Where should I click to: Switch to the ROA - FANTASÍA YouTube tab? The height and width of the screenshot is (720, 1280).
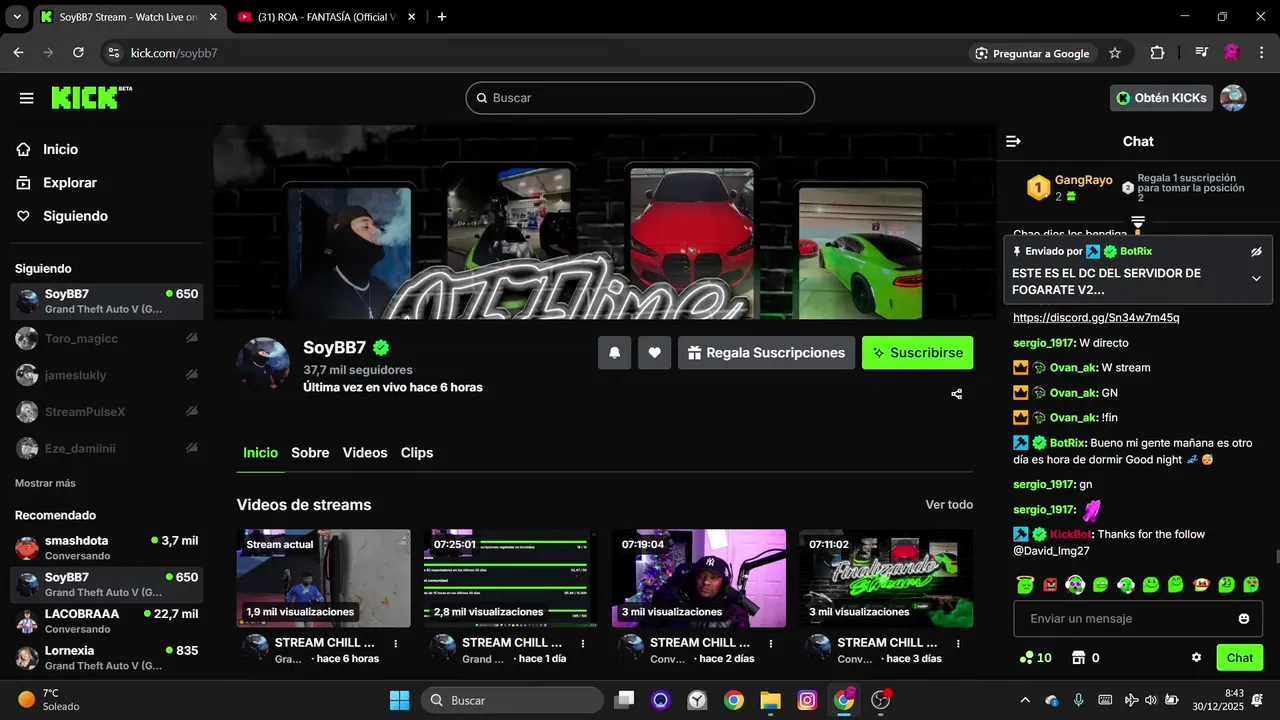tap(326, 17)
